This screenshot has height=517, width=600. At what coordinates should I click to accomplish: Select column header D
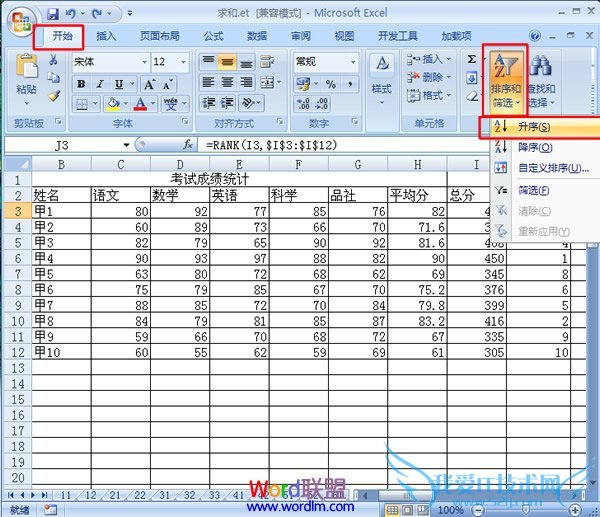(x=180, y=165)
